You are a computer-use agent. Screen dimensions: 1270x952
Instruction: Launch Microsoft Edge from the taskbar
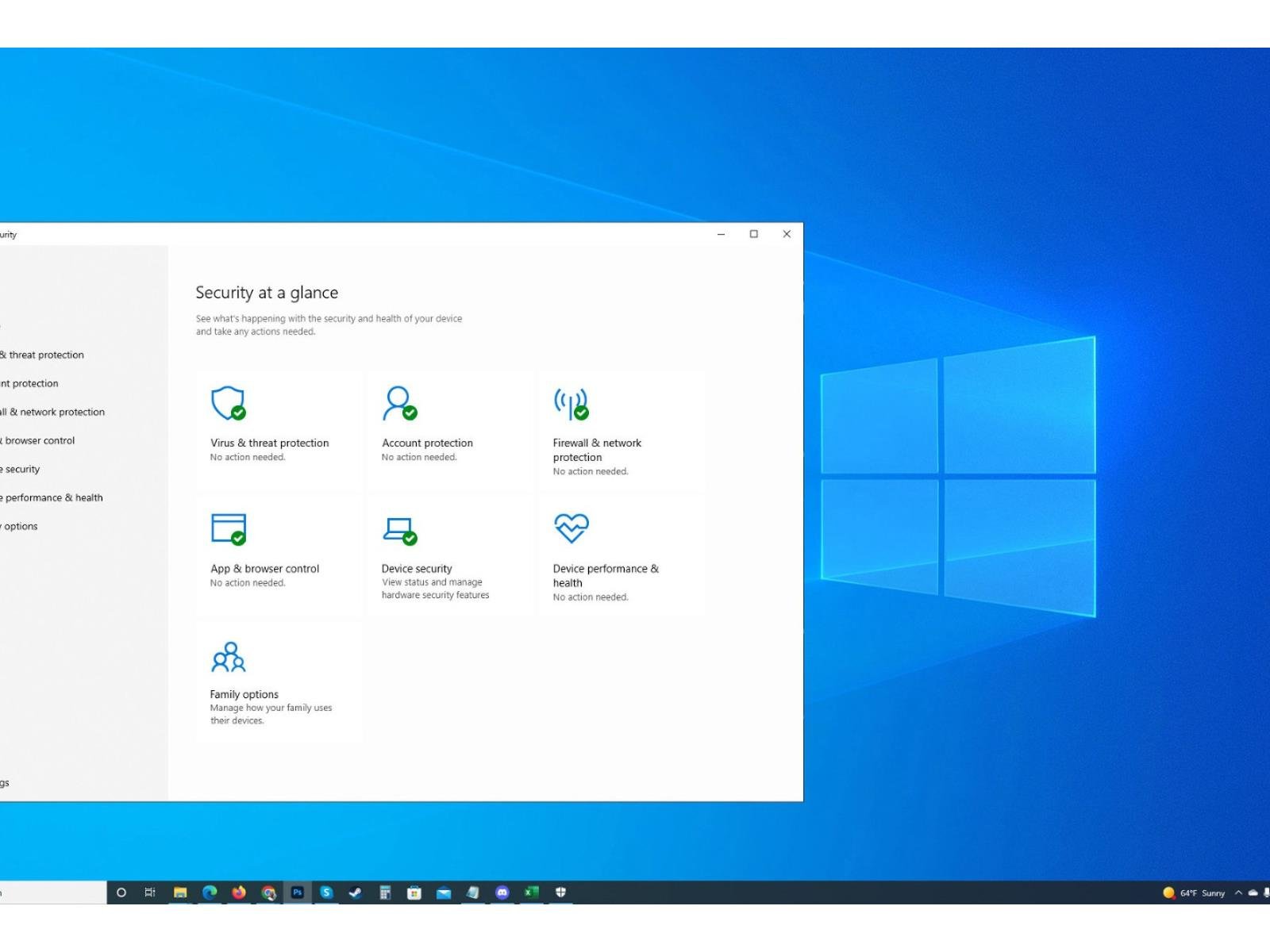click(x=210, y=892)
